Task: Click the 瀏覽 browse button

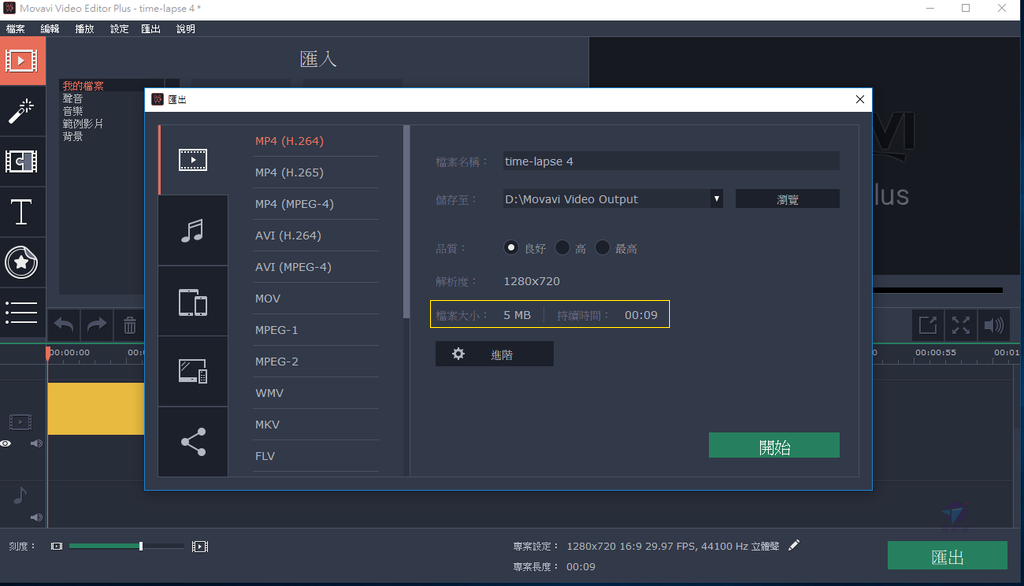Action: coord(788,199)
